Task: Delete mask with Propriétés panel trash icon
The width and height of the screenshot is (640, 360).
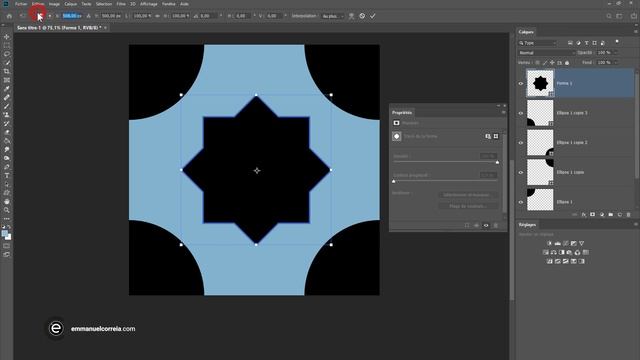Action: pyautogui.click(x=496, y=225)
